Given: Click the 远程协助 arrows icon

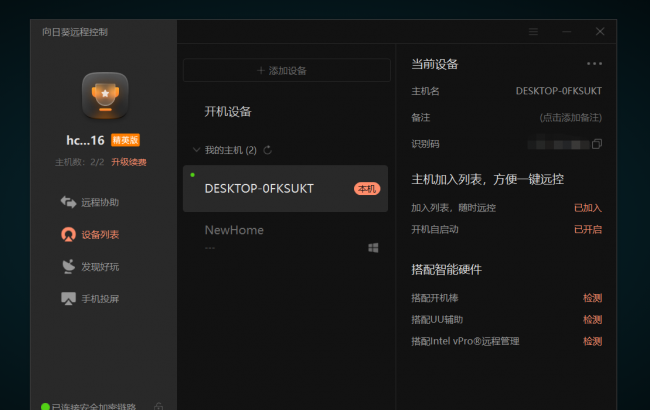Looking at the screenshot, I should (x=68, y=202).
